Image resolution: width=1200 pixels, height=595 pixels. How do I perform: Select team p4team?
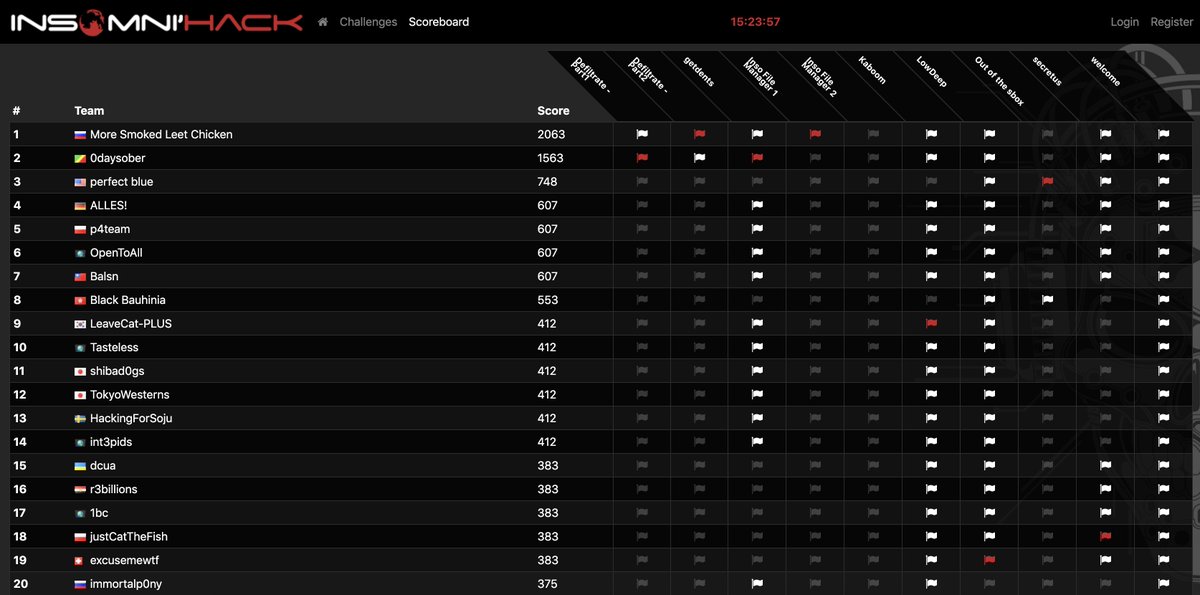[110, 229]
